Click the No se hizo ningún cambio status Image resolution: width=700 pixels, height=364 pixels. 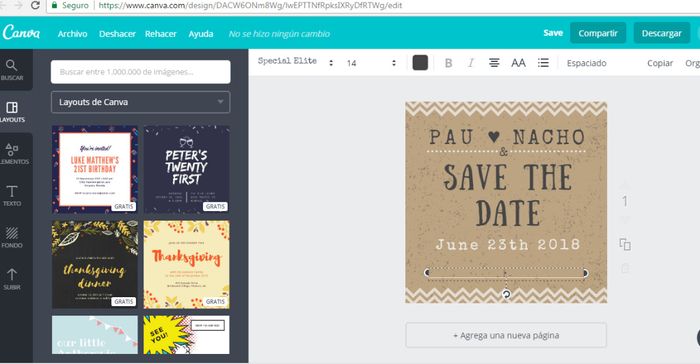tap(279, 33)
